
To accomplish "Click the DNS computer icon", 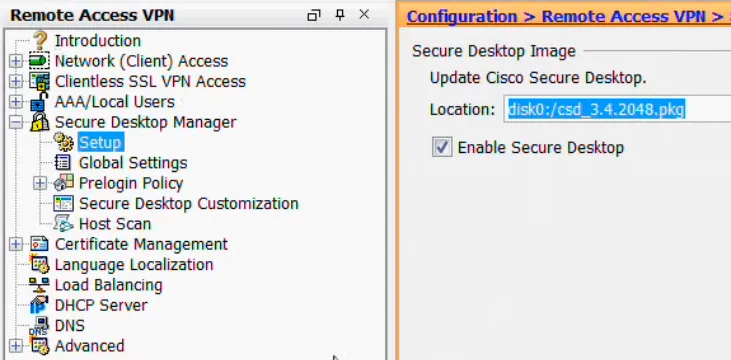I will 39,325.
